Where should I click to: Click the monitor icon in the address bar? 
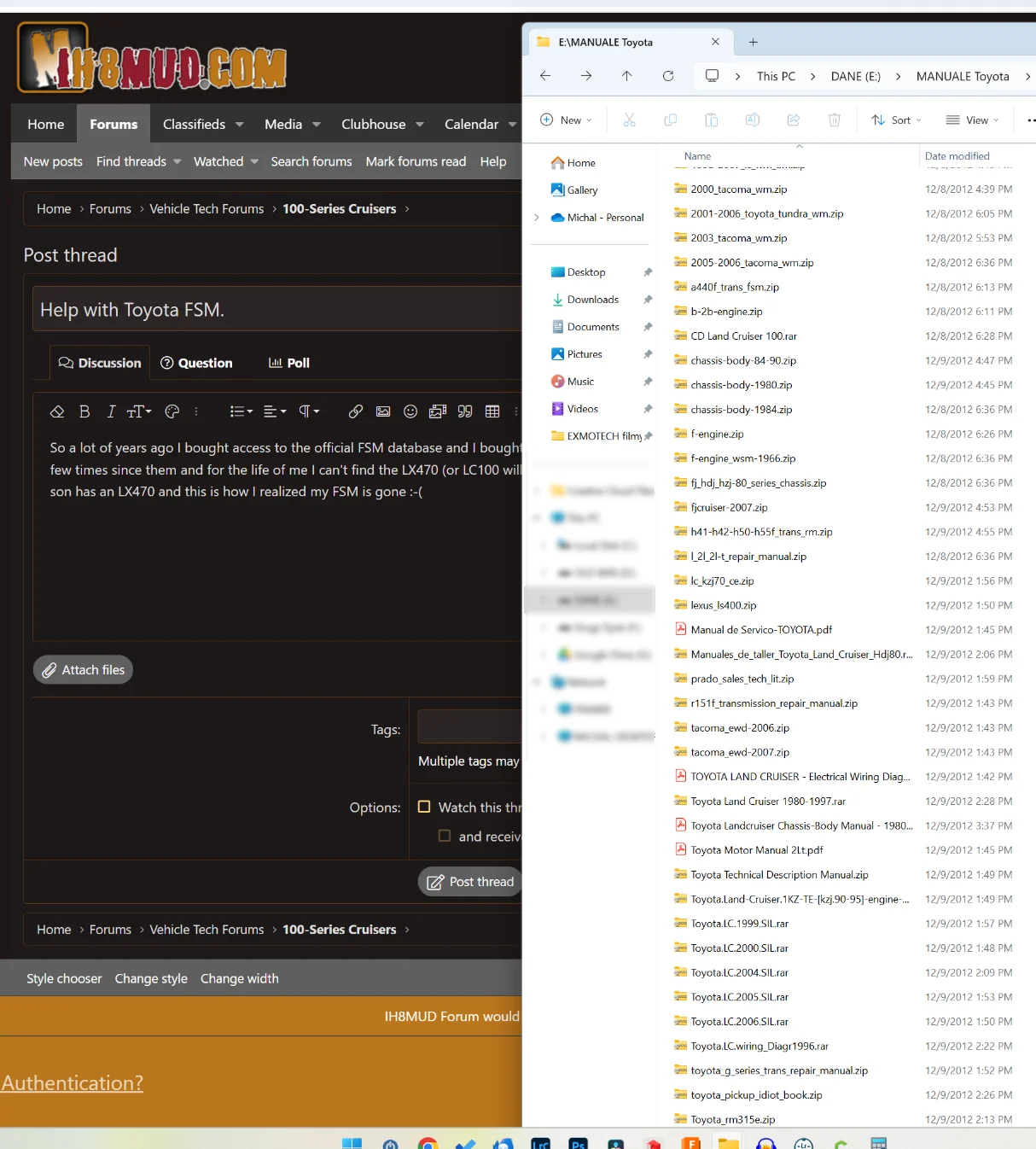pos(712,76)
